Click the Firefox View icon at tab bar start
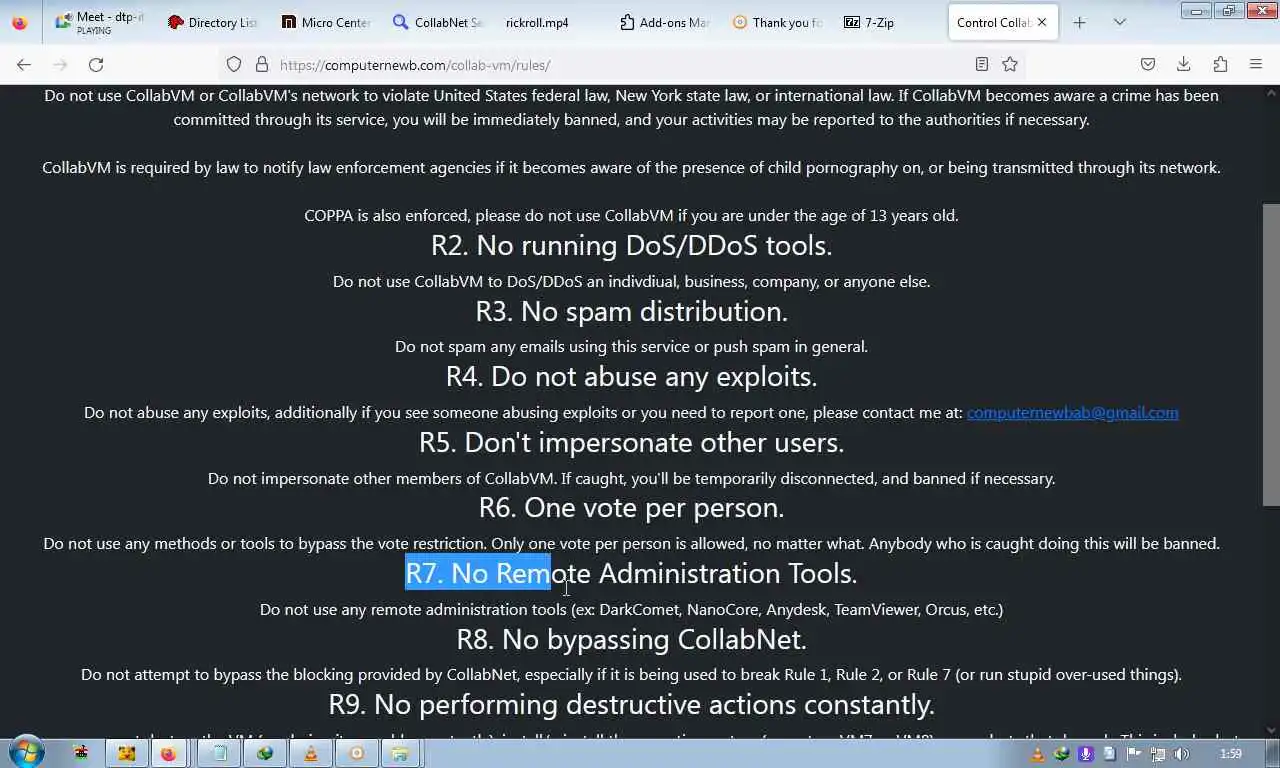 tap(20, 22)
